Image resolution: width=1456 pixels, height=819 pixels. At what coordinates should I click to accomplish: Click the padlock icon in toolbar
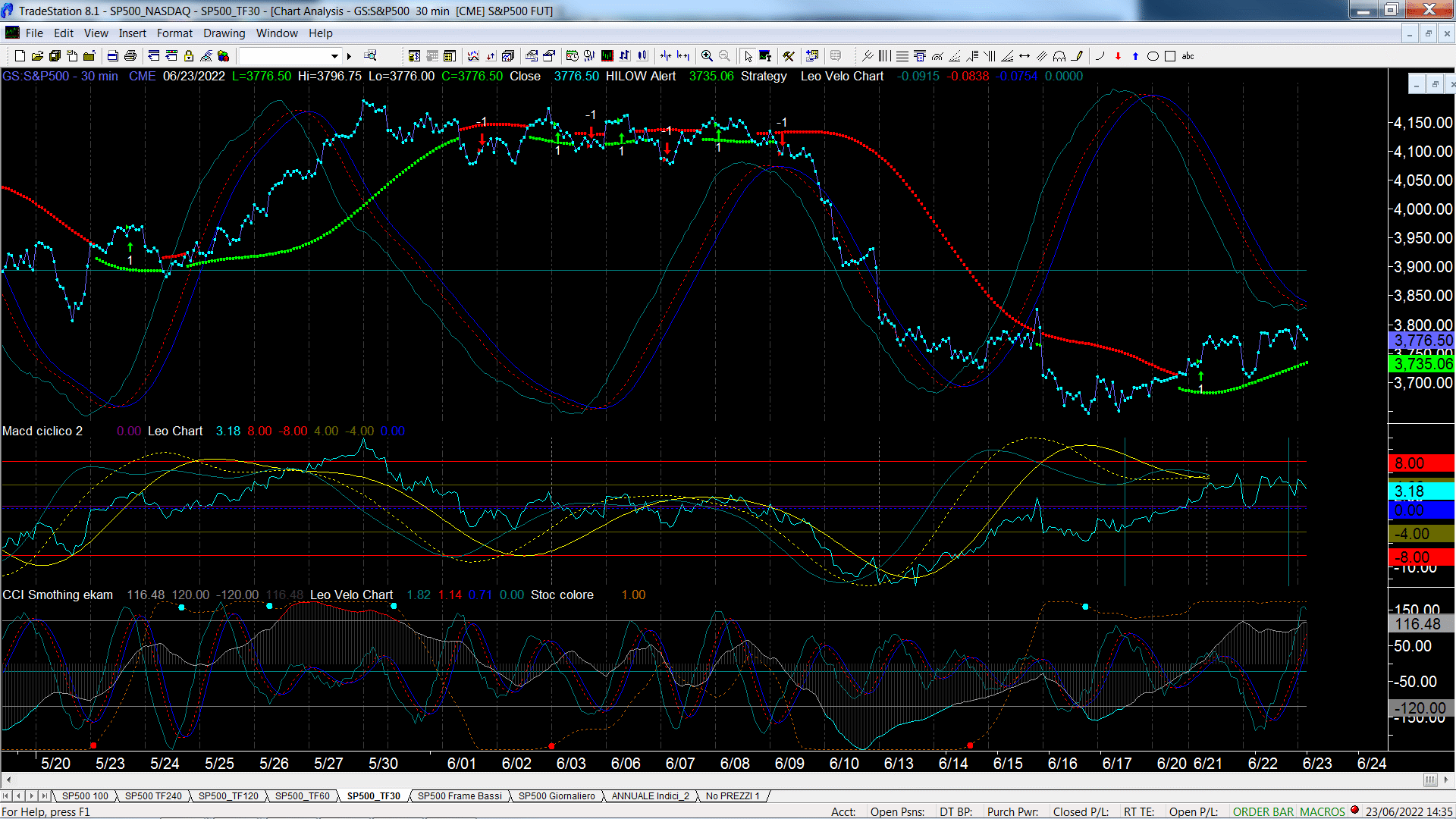(189, 56)
